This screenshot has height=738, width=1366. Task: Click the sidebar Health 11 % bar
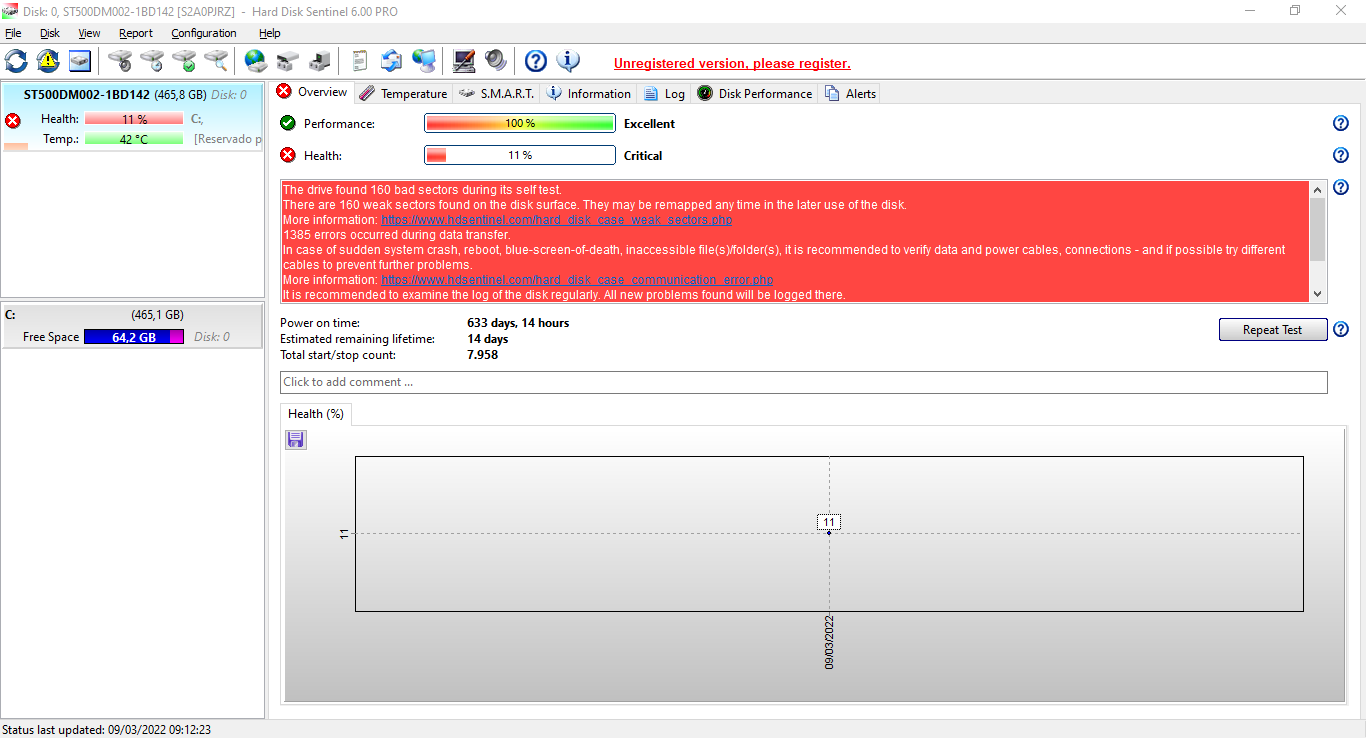[134, 119]
